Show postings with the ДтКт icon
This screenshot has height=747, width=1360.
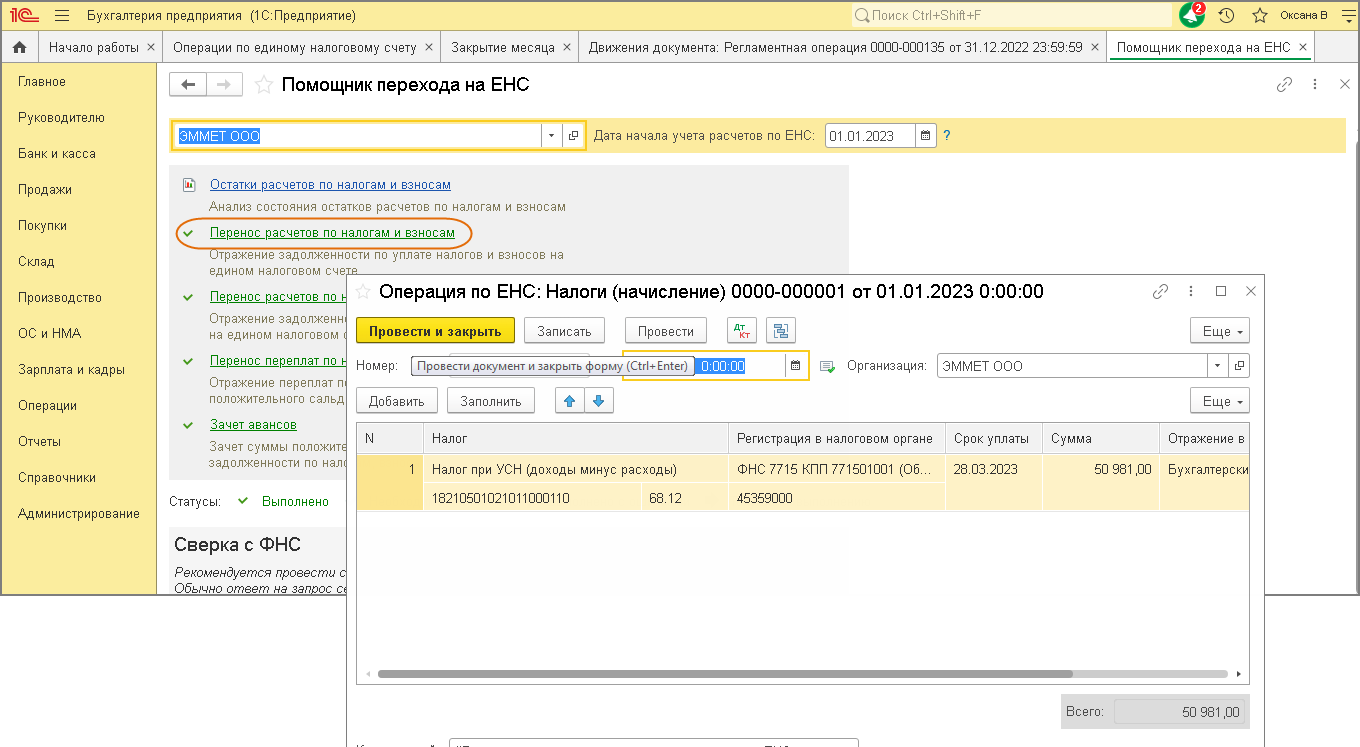(x=741, y=330)
